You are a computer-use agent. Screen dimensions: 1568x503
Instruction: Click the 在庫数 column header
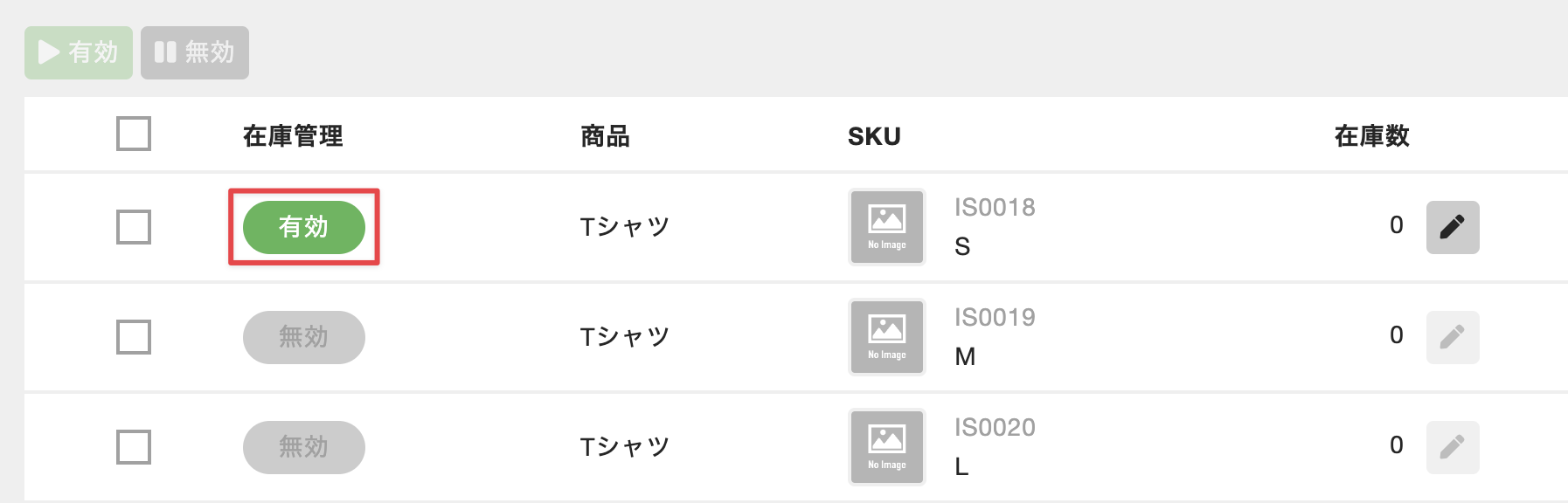1371,136
